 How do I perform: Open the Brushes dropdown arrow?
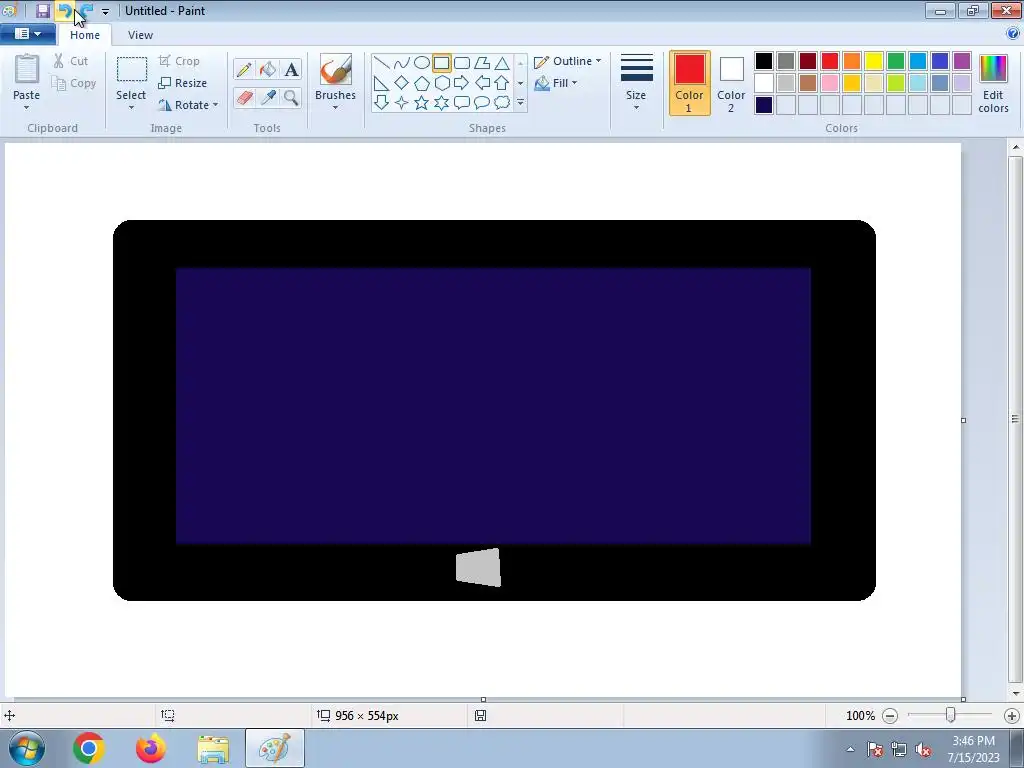(335, 108)
